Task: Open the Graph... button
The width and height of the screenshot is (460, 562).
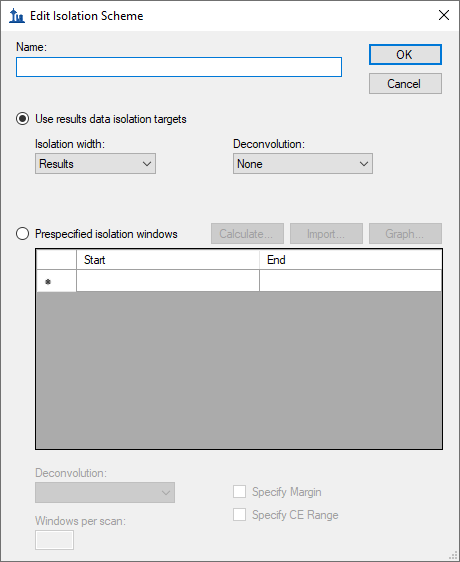Action: (405, 234)
